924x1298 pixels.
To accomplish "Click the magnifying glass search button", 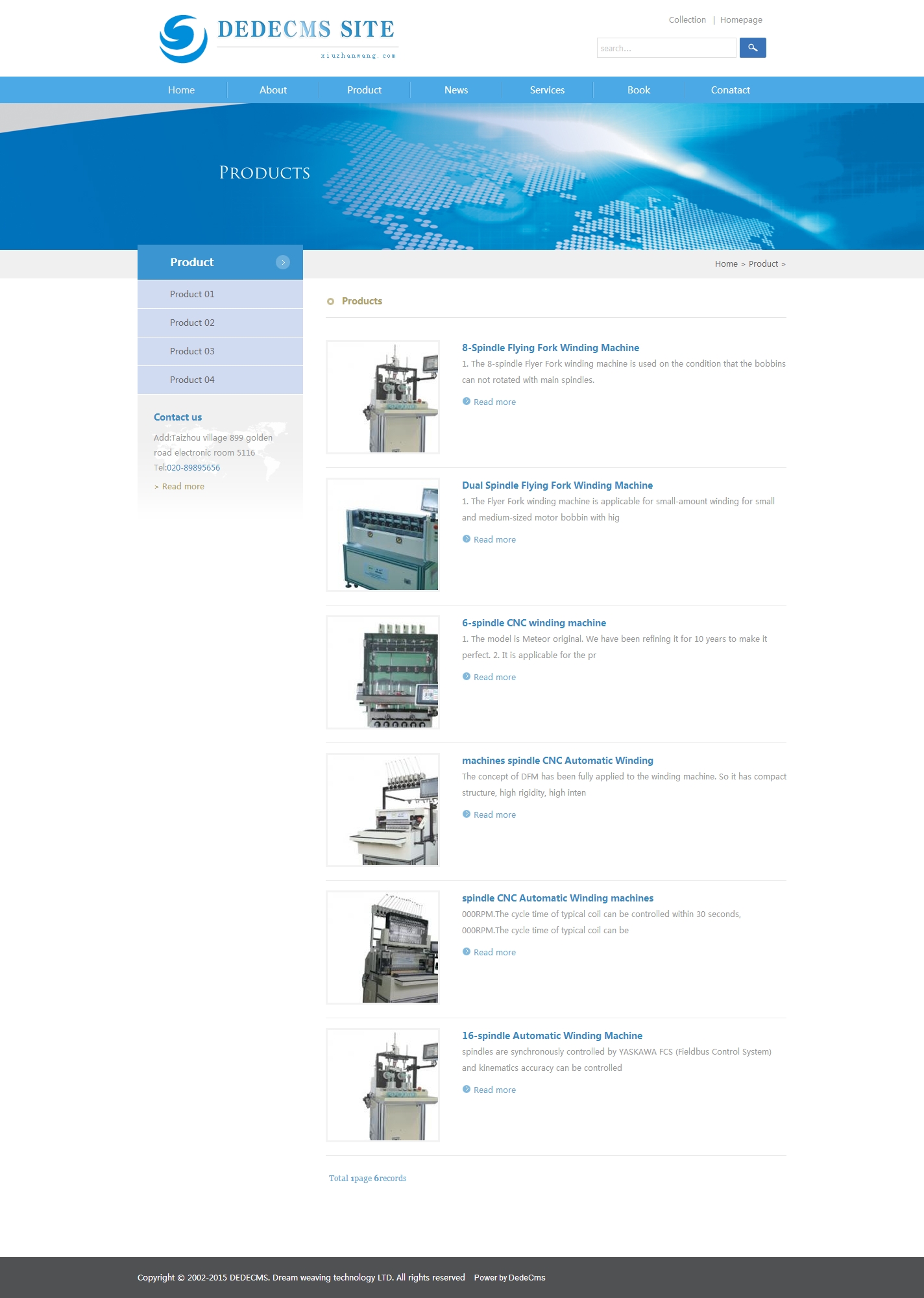I will (x=753, y=48).
